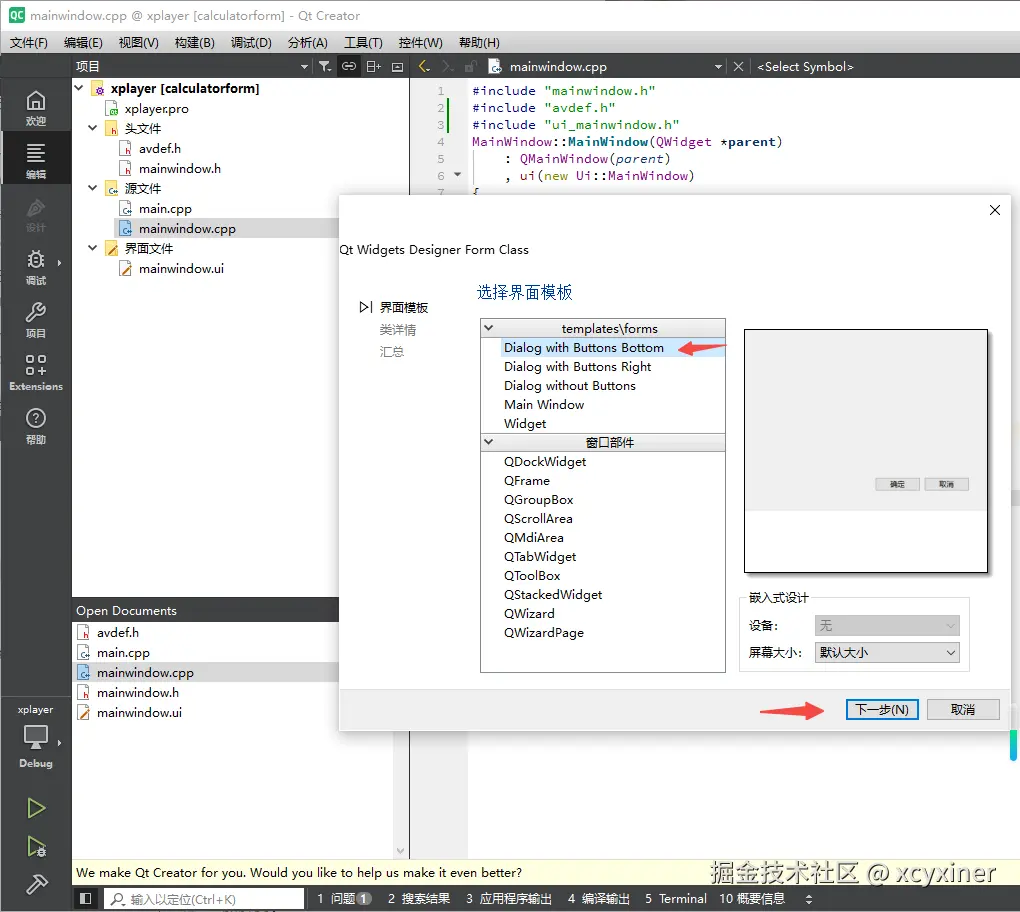Select Dialog with Buttons Bottom template
Screen dimensions: 1020x912
(x=584, y=347)
